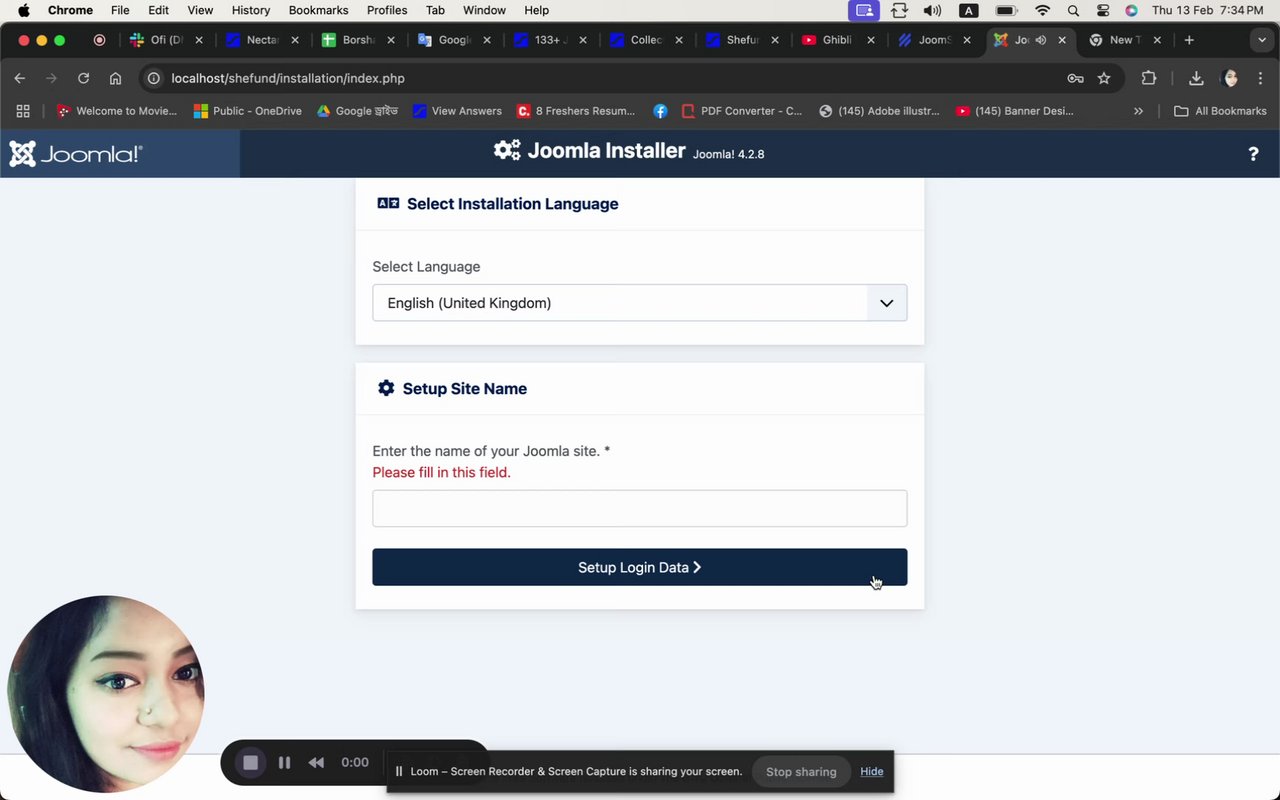Open the date and time in menu bar
Viewport: 1280px width, 800px height.
click(1207, 10)
